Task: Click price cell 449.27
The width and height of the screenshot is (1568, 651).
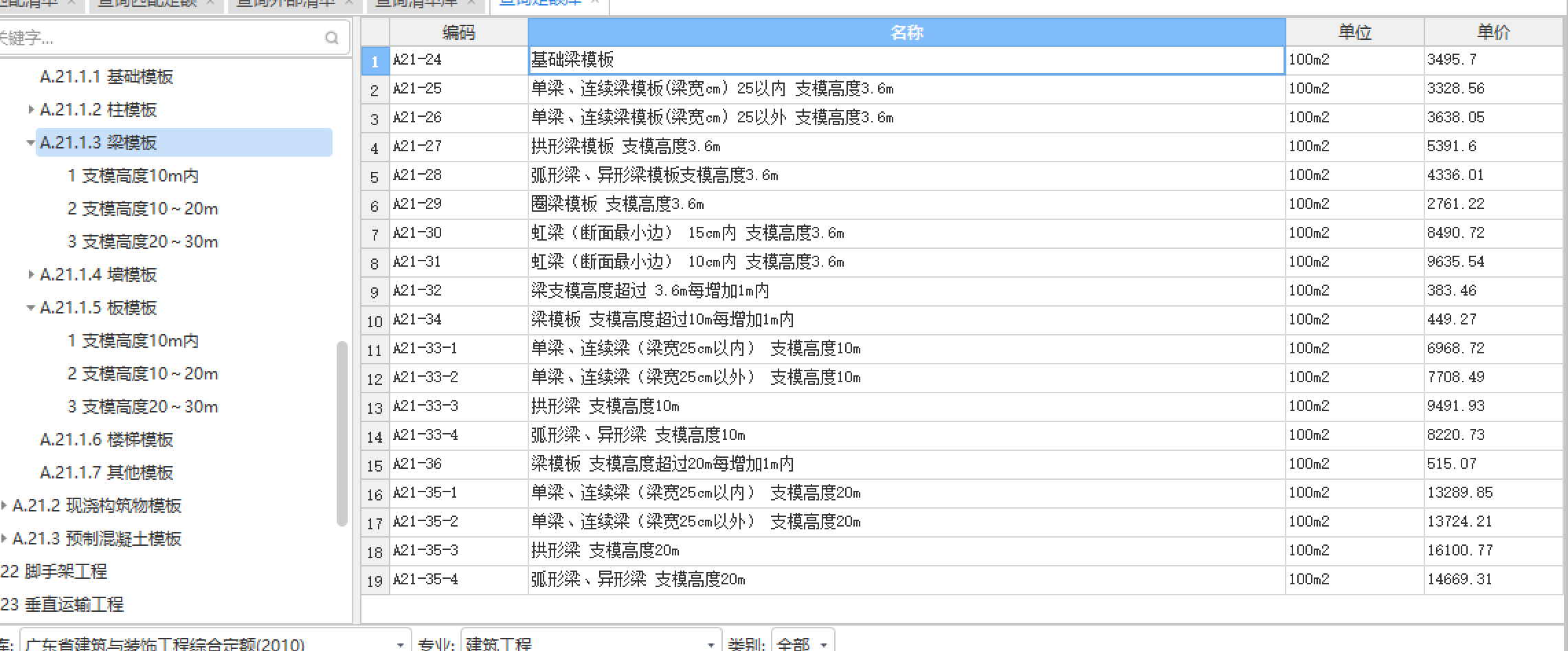Action: click(x=1493, y=320)
